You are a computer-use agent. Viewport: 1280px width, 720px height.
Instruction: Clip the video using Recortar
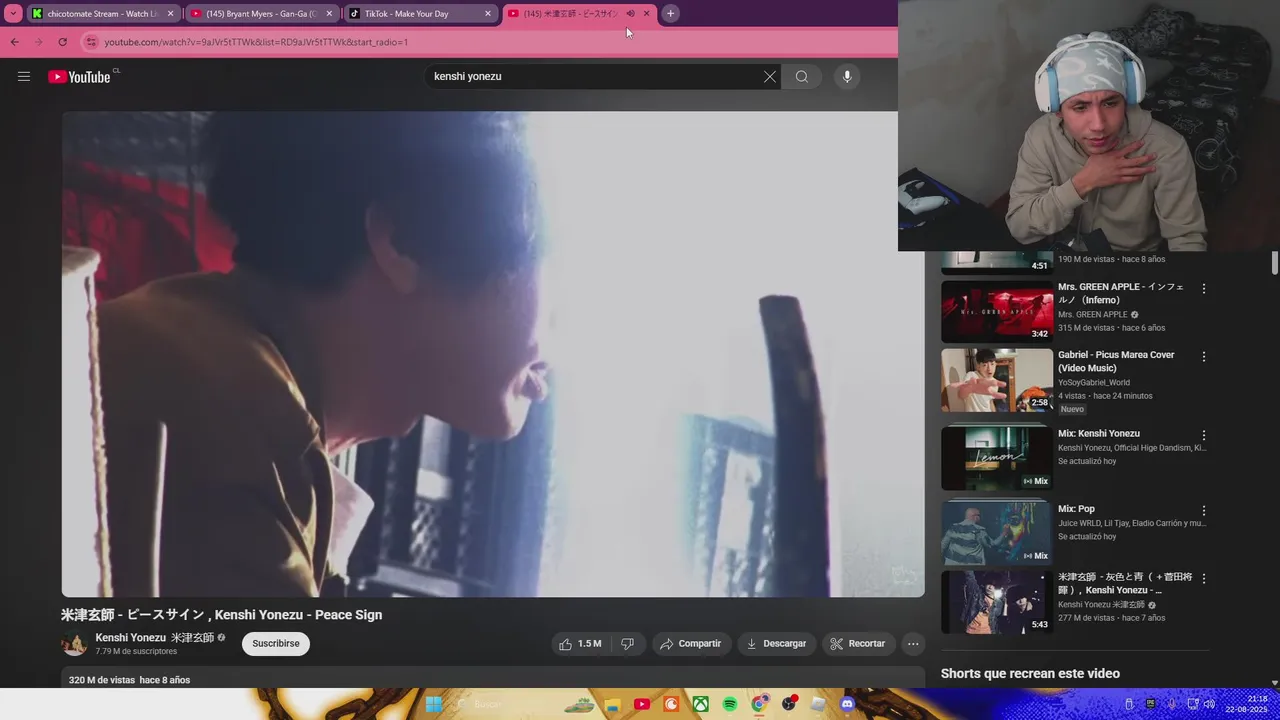(859, 644)
